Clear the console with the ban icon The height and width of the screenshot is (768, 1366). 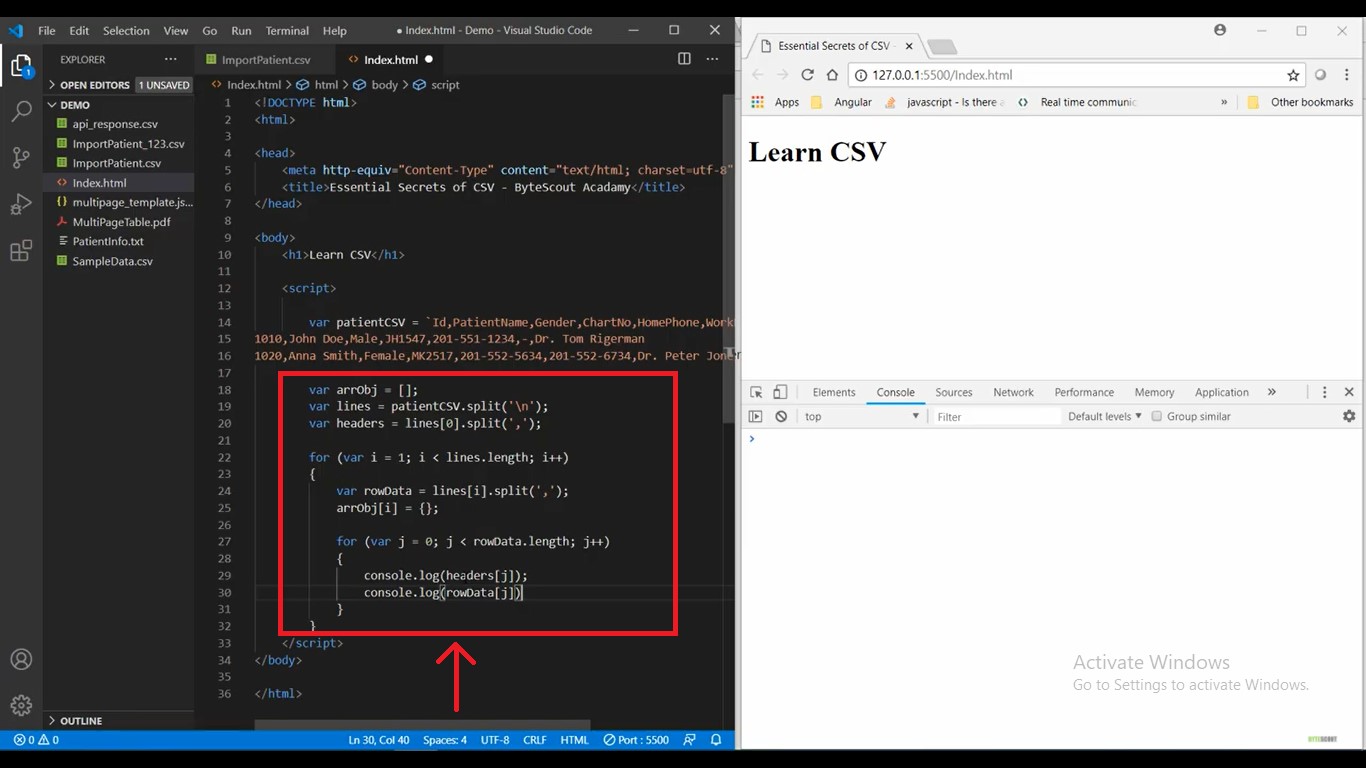(x=781, y=416)
